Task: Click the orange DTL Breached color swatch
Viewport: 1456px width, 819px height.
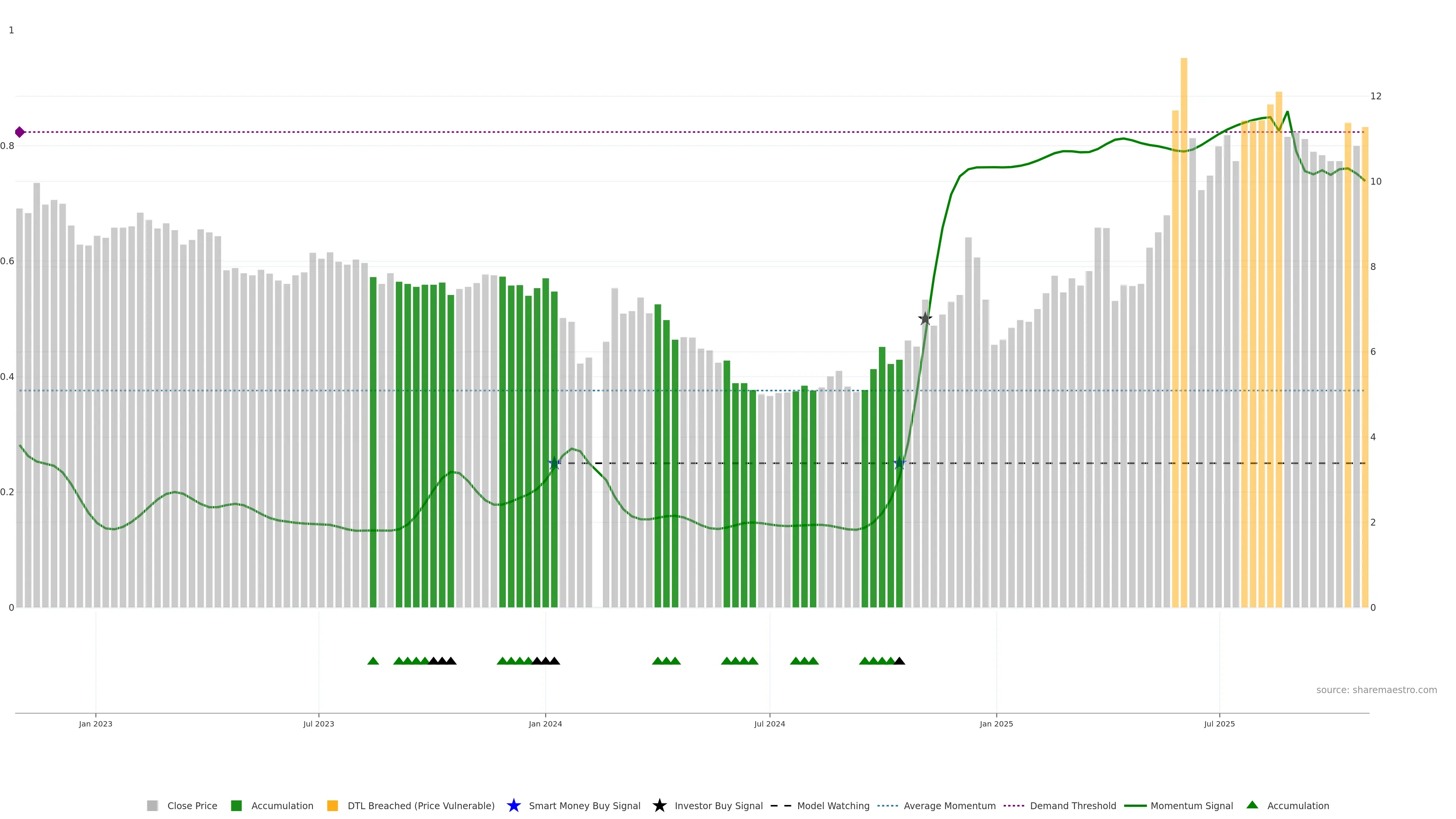Action: point(333,805)
